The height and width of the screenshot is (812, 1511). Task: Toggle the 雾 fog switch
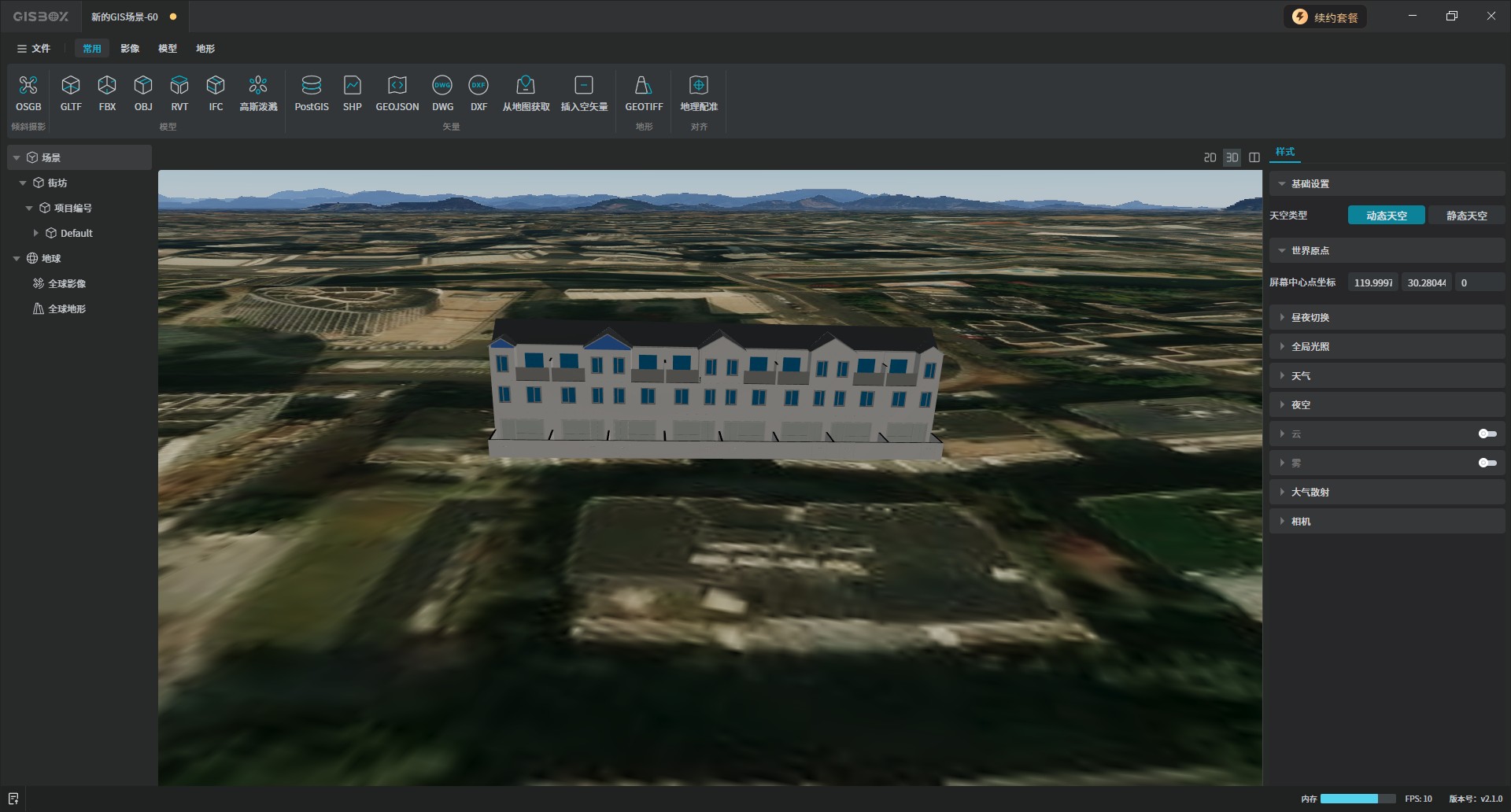(x=1487, y=463)
